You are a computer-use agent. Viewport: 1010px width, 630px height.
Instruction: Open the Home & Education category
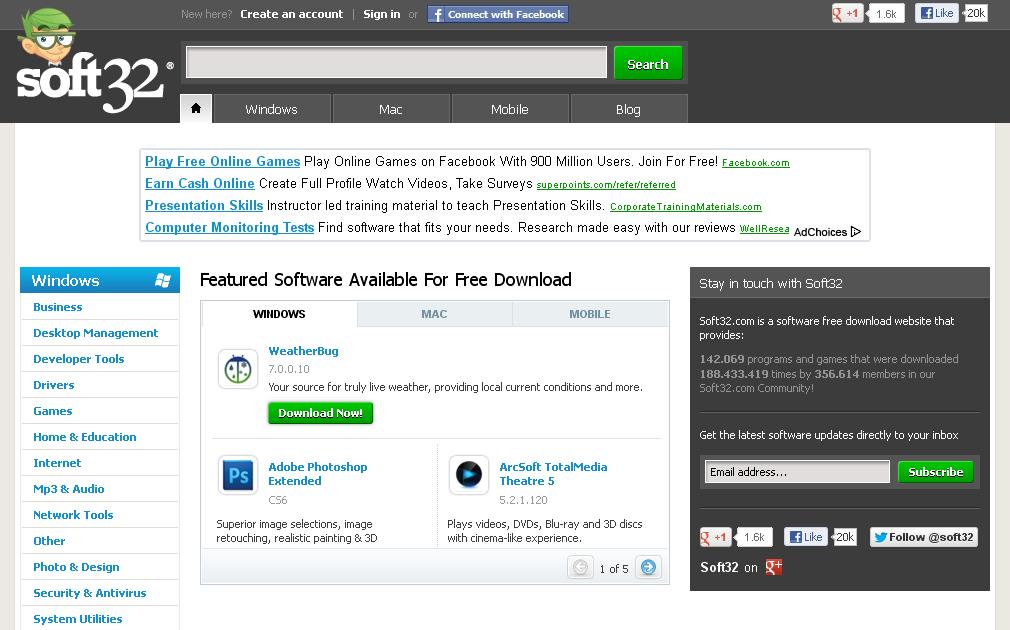click(84, 437)
